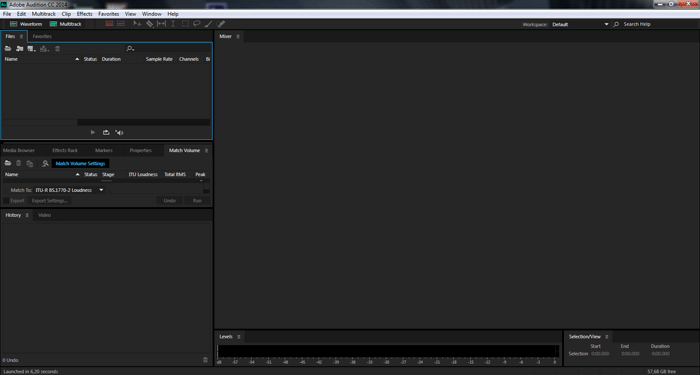
Task: Click the Sample Rate column header
Action: click(x=159, y=59)
